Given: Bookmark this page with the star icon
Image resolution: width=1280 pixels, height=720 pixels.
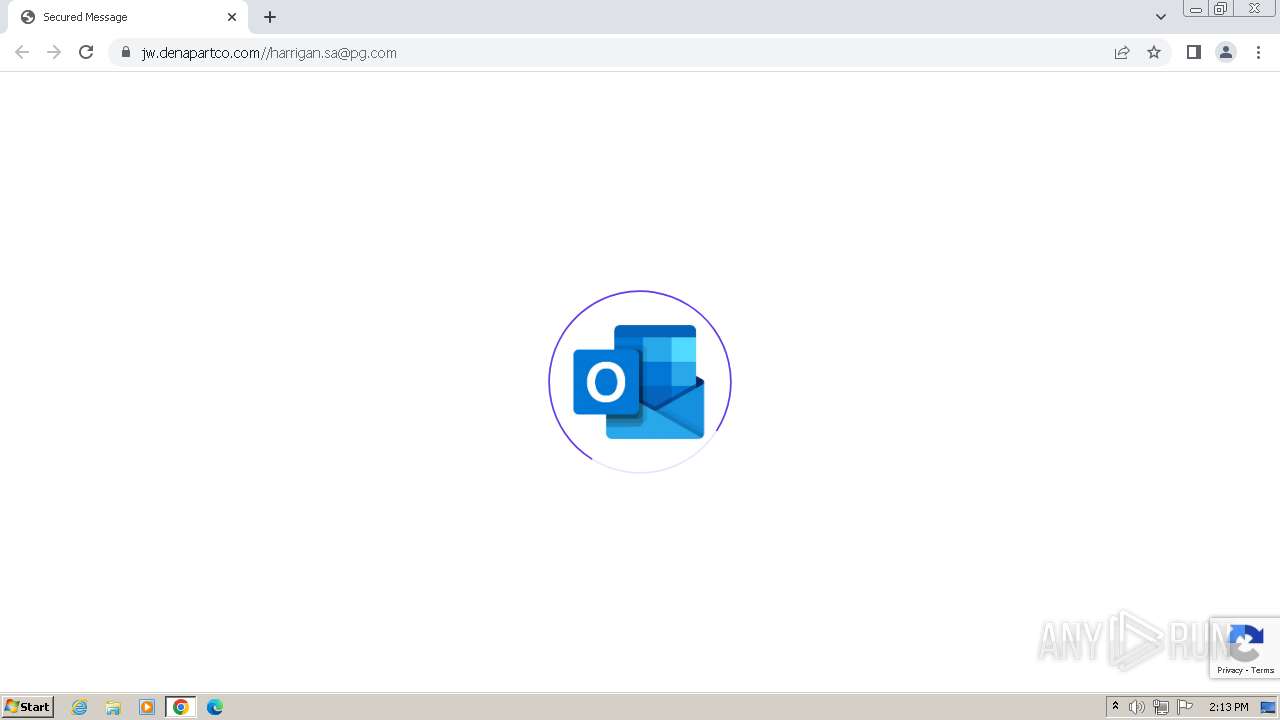Looking at the screenshot, I should pos(1154,52).
